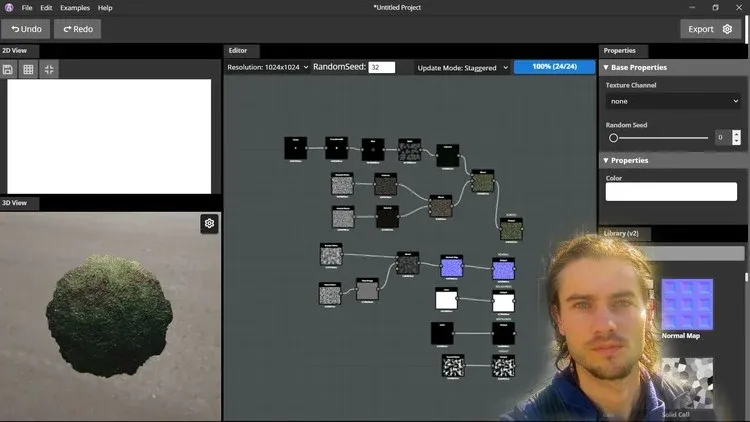Screen dimensions: 750x422
Task: Click the app logo icon in title bar
Action: [9, 8]
